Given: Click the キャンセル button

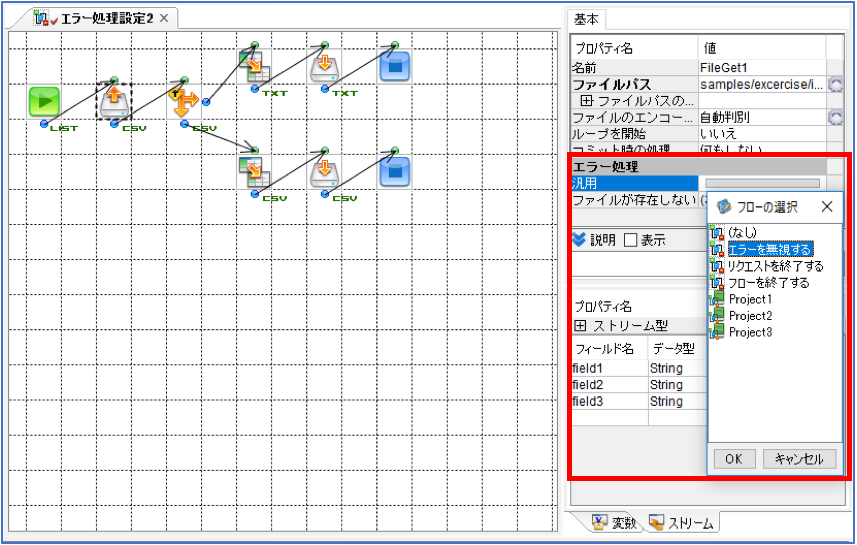Looking at the screenshot, I should pyautogui.click(x=799, y=459).
